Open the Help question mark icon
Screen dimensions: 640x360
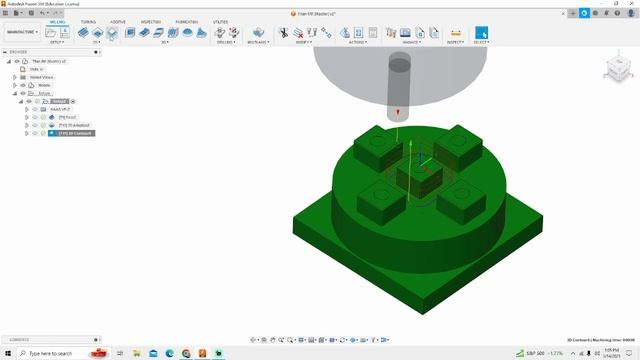pyautogui.click(x=617, y=13)
